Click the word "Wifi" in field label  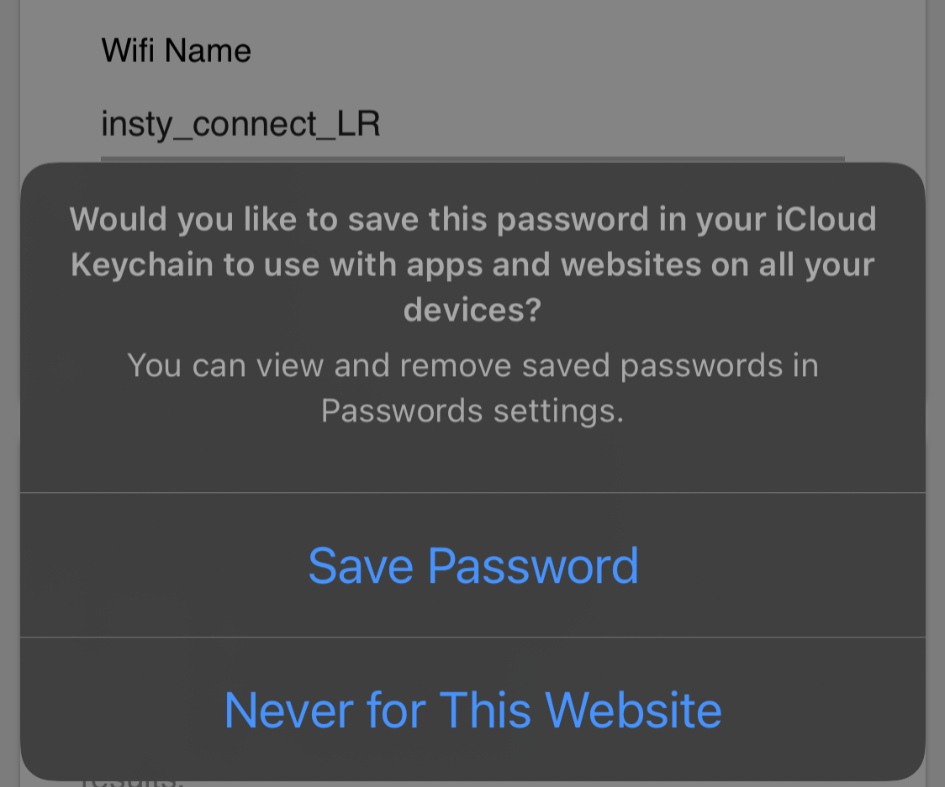pos(128,50)
